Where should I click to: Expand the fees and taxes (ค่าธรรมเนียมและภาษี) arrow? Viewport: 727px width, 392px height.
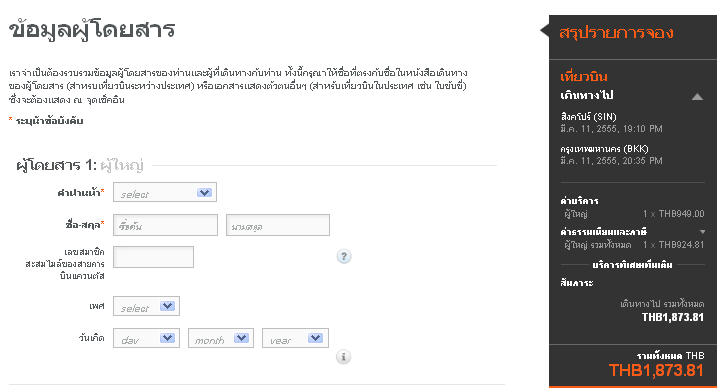[x=702, y=231]
